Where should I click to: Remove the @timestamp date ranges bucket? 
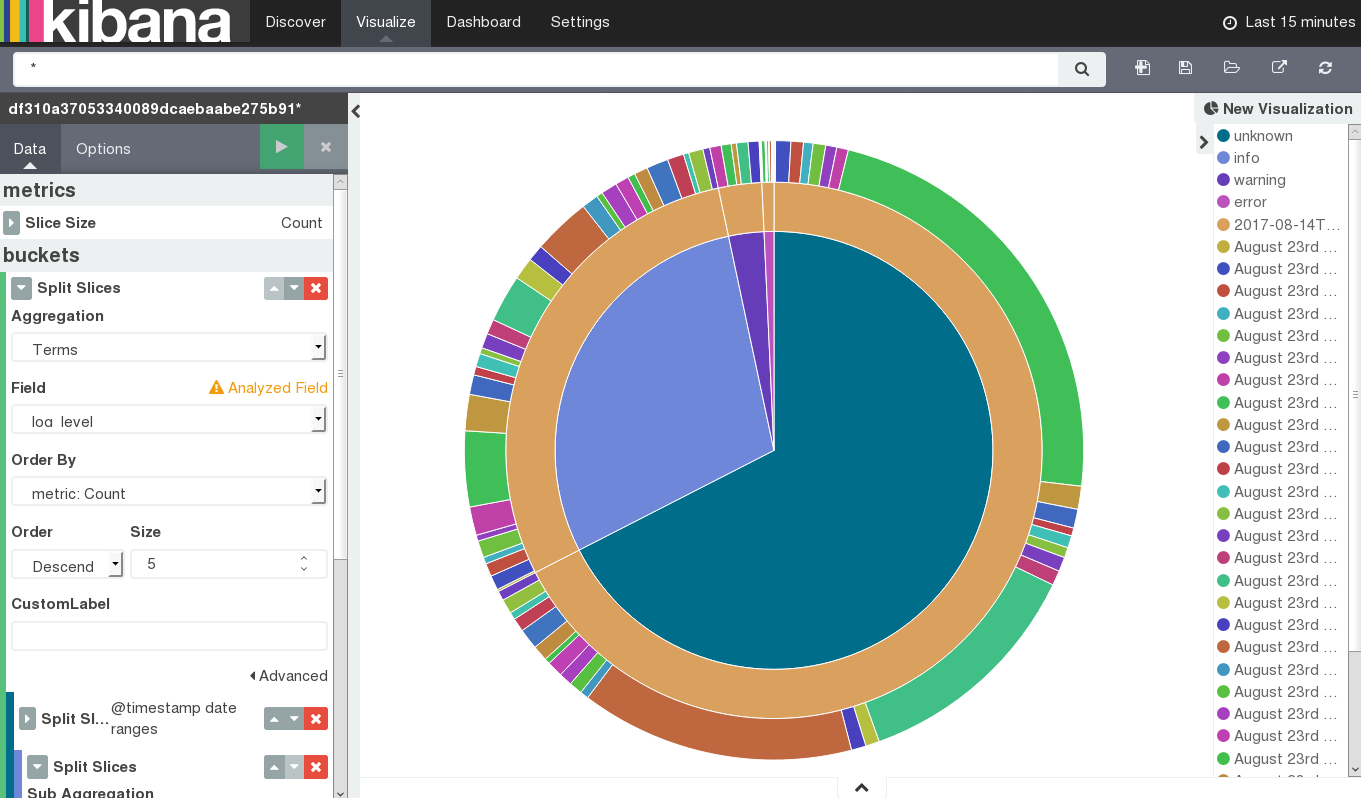pos(316,719)
